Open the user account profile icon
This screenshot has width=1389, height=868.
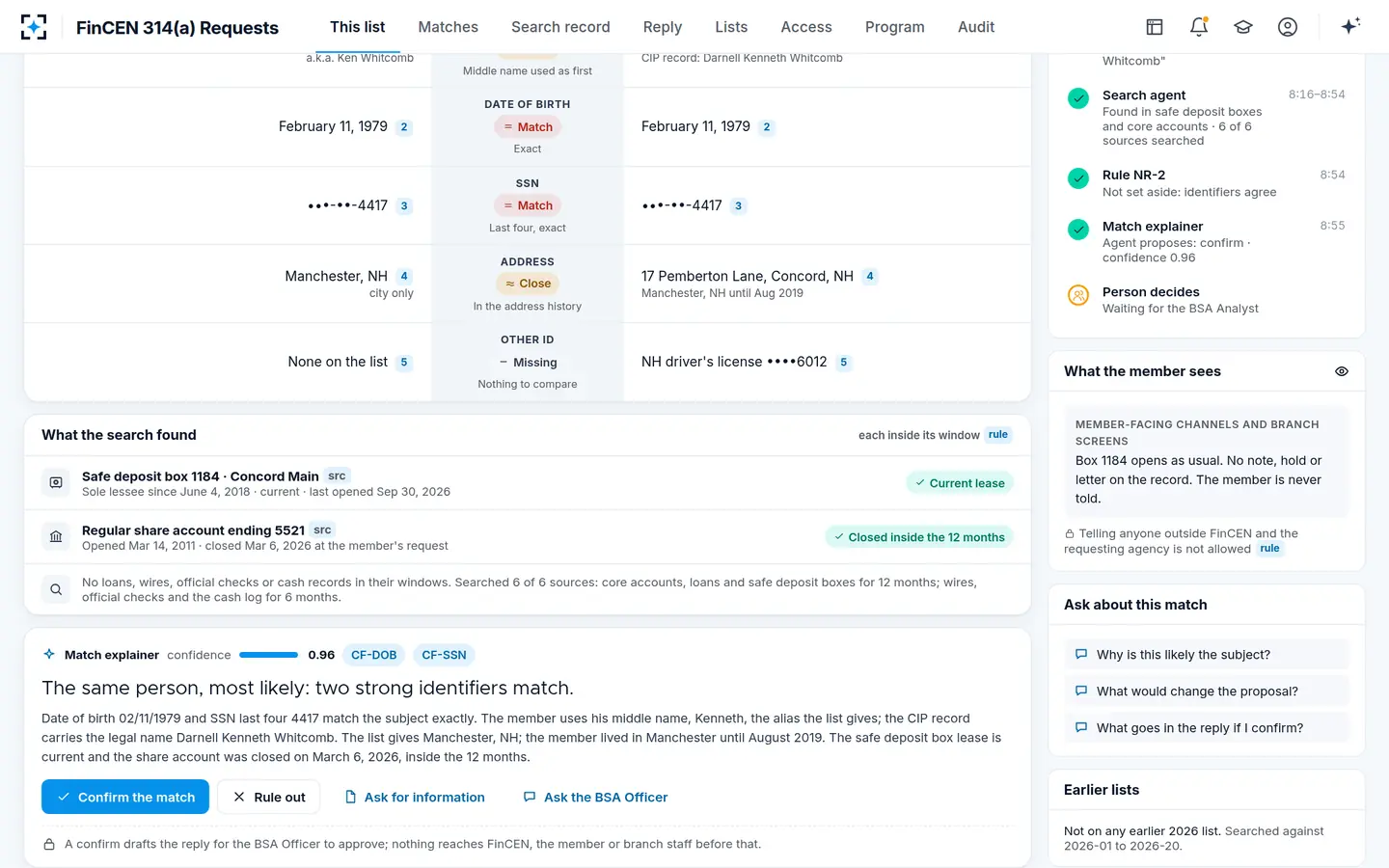1288,27
